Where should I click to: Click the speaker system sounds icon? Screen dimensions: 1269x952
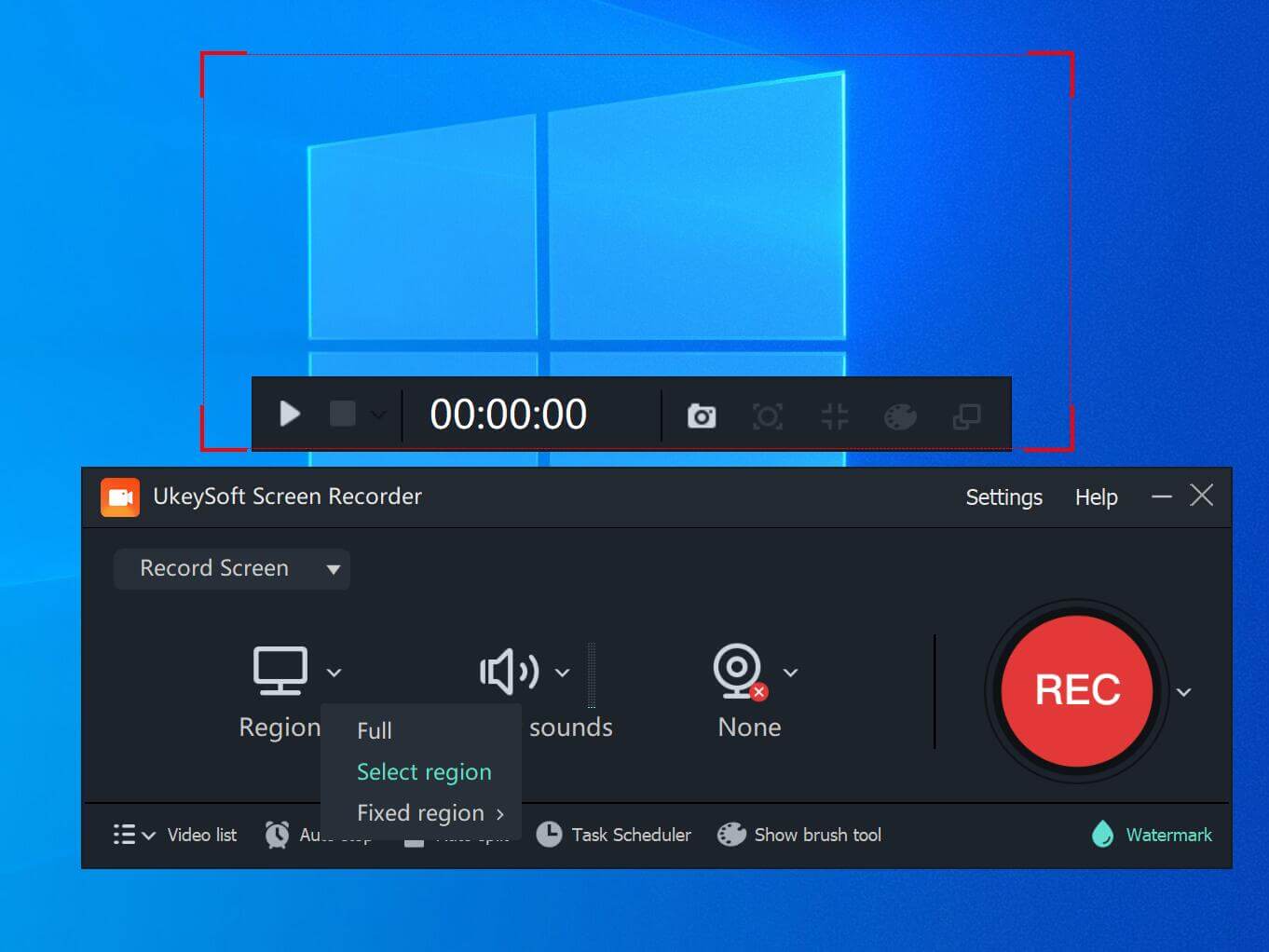508,672
